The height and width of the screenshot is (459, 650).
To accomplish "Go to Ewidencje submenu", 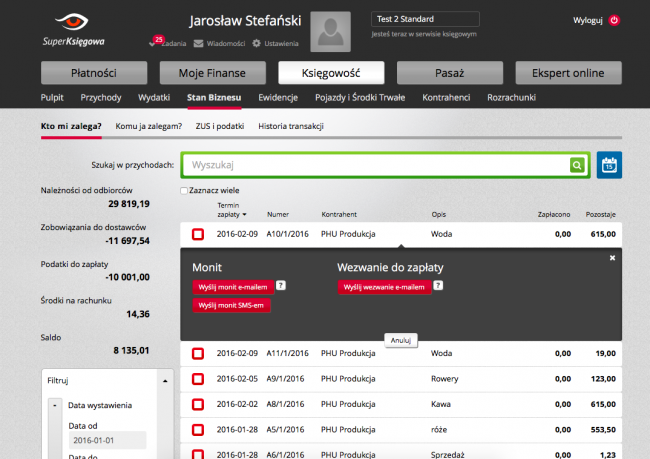I will pos(278,97).
